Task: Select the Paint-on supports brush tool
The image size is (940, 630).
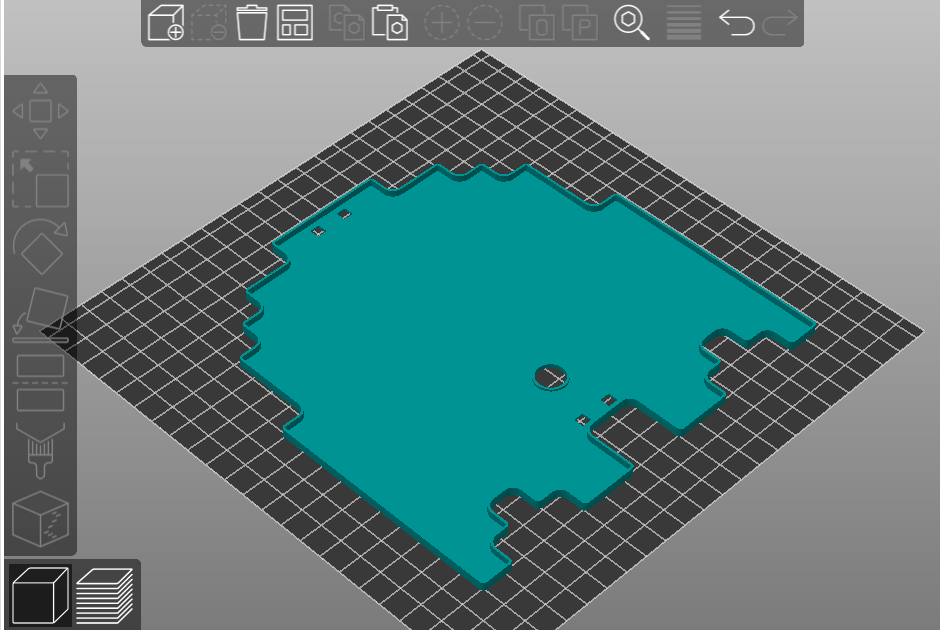Action: [x=40, y=451]
